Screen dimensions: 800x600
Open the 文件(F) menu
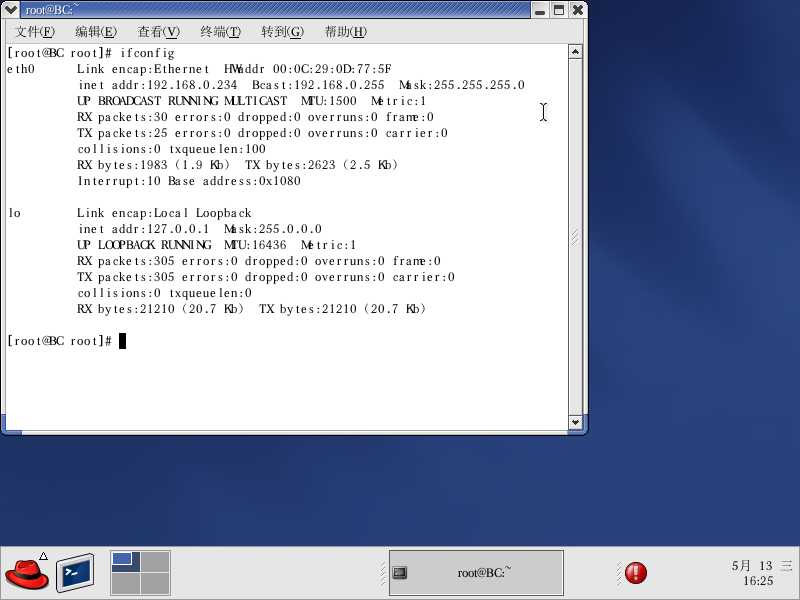[x=35, y=32]
